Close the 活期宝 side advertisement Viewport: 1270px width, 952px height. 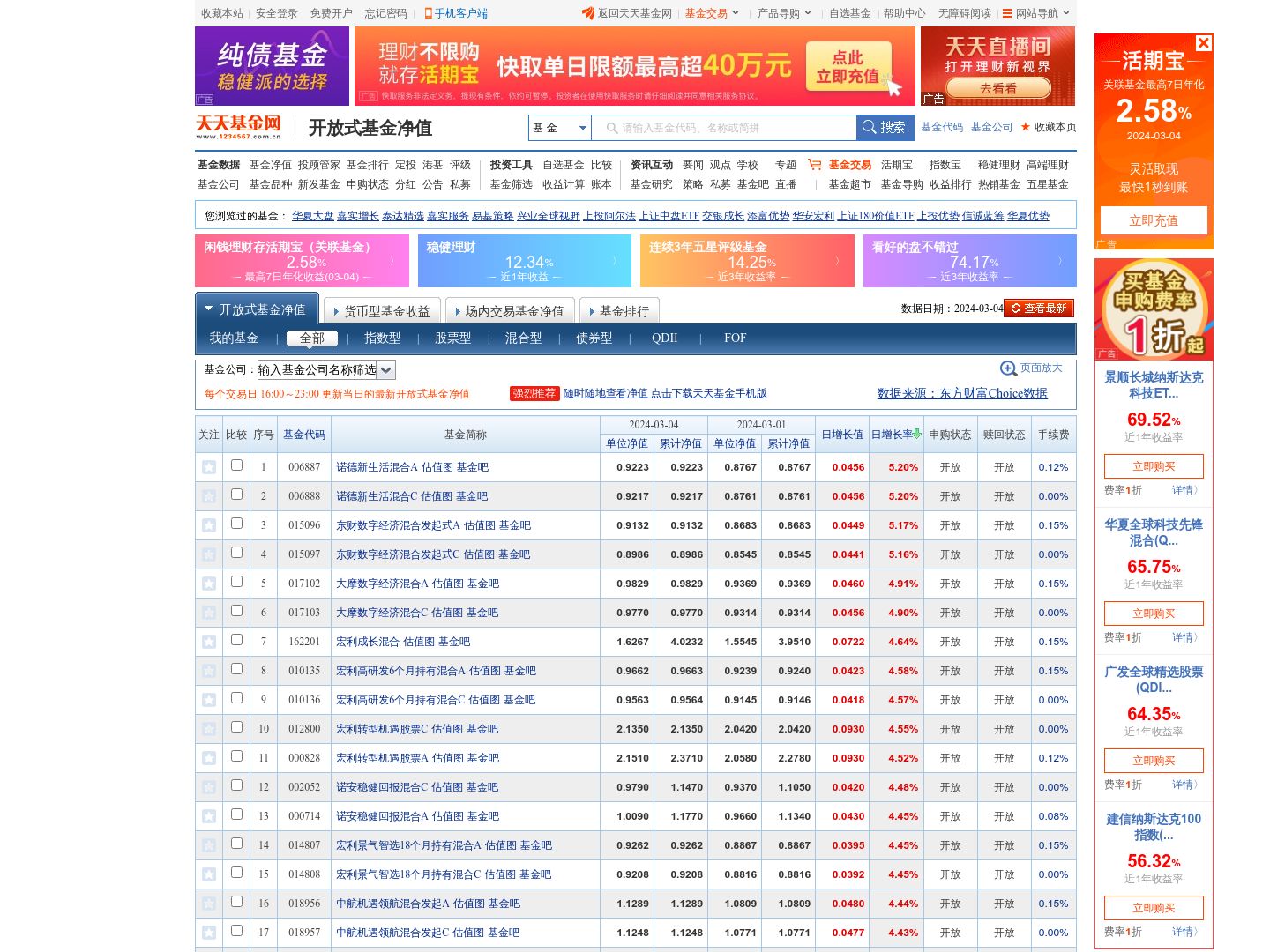[1203, 43]
